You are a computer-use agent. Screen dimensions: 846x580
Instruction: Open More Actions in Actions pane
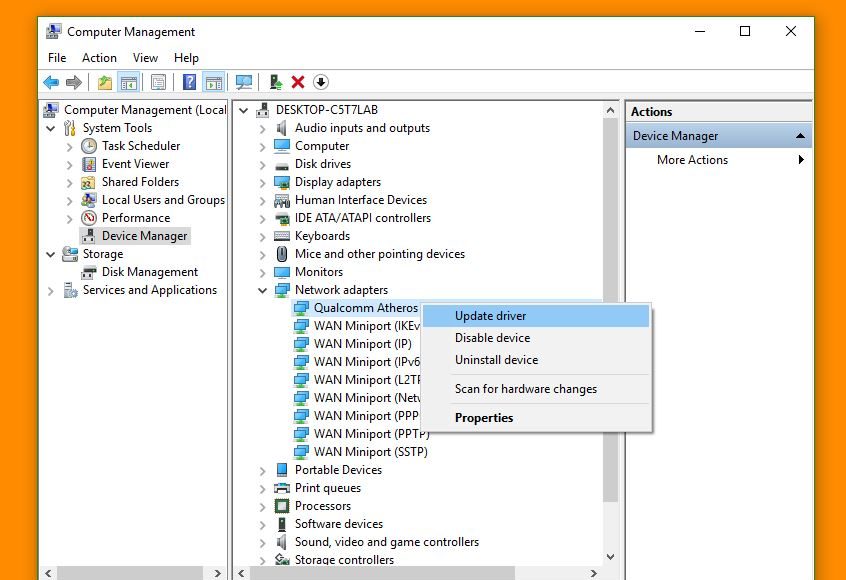click(692, 160)
